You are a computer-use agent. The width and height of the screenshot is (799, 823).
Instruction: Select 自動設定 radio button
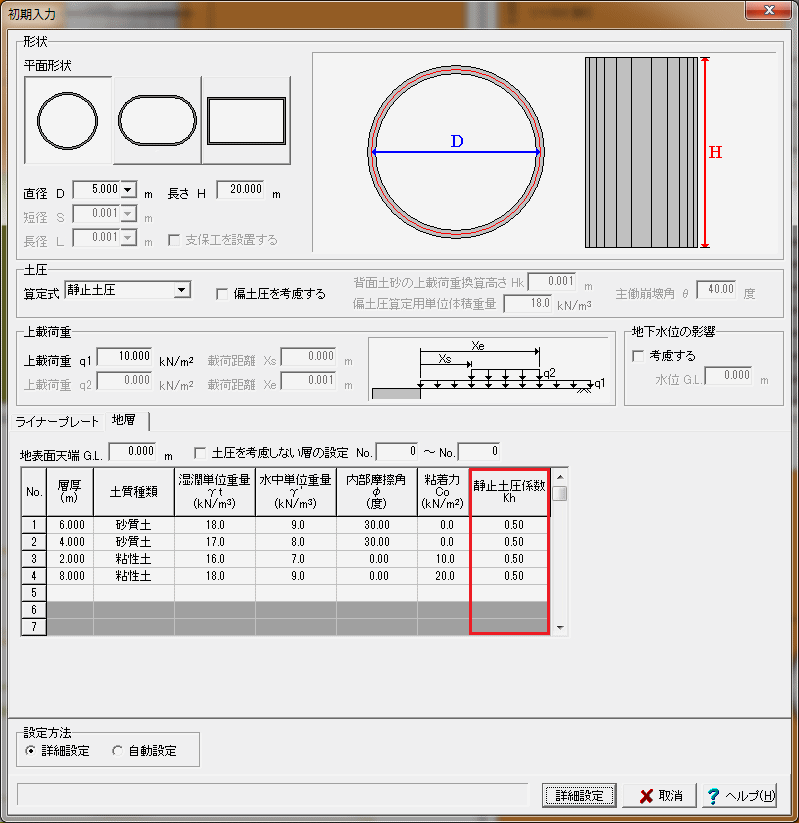(x=118, y=751)
